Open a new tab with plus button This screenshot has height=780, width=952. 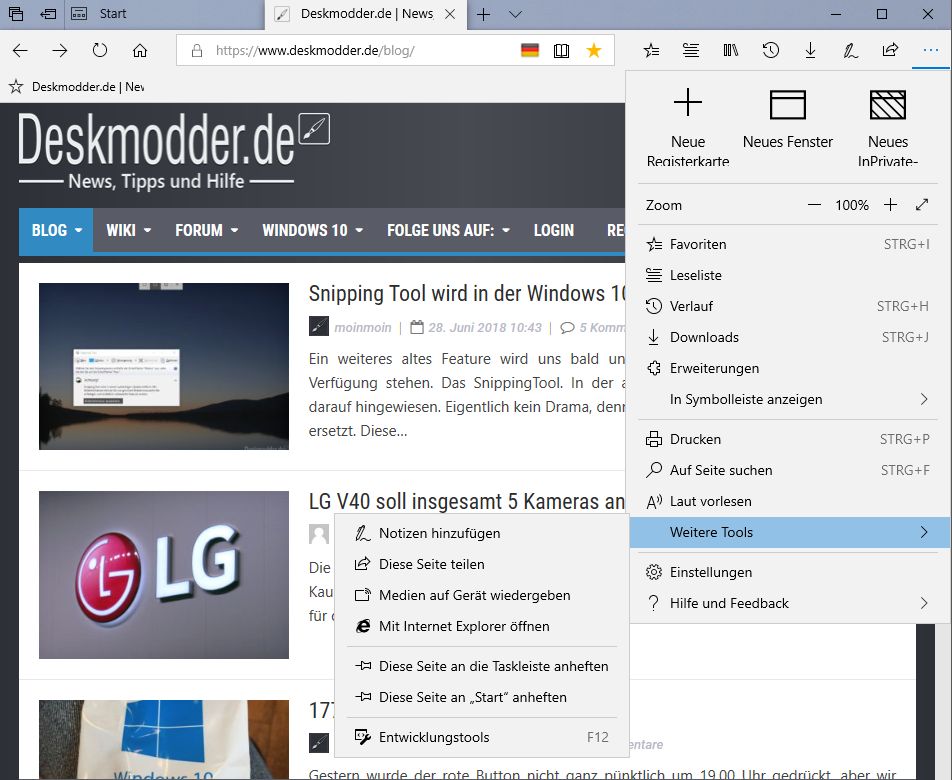tap(483, 14)
